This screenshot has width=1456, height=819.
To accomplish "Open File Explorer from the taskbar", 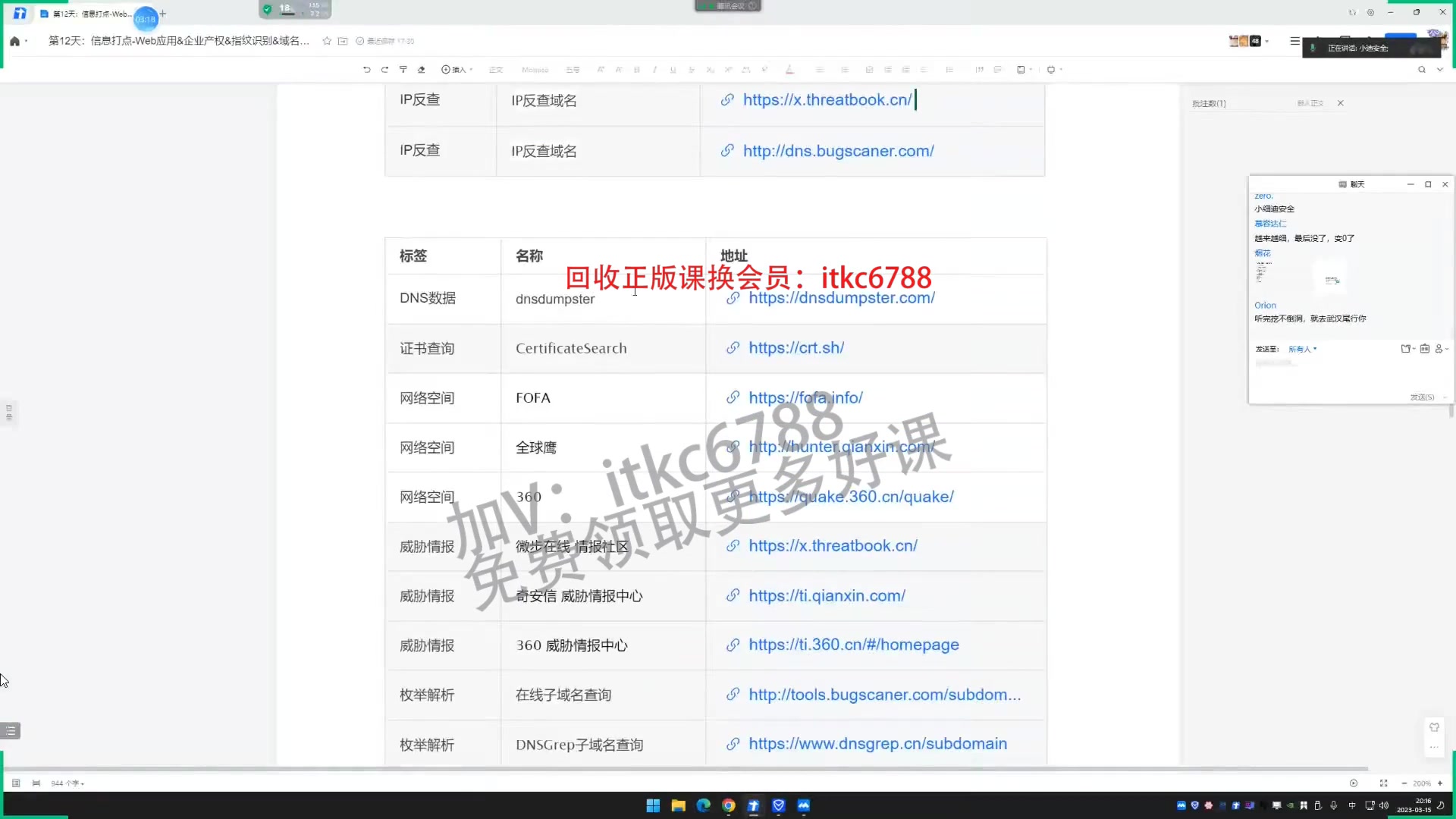I will pos(678,805).
